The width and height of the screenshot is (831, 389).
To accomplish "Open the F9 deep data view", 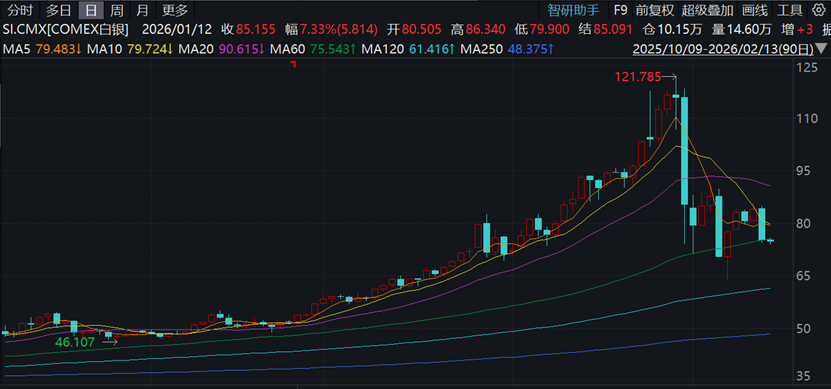I will point(620,10).
